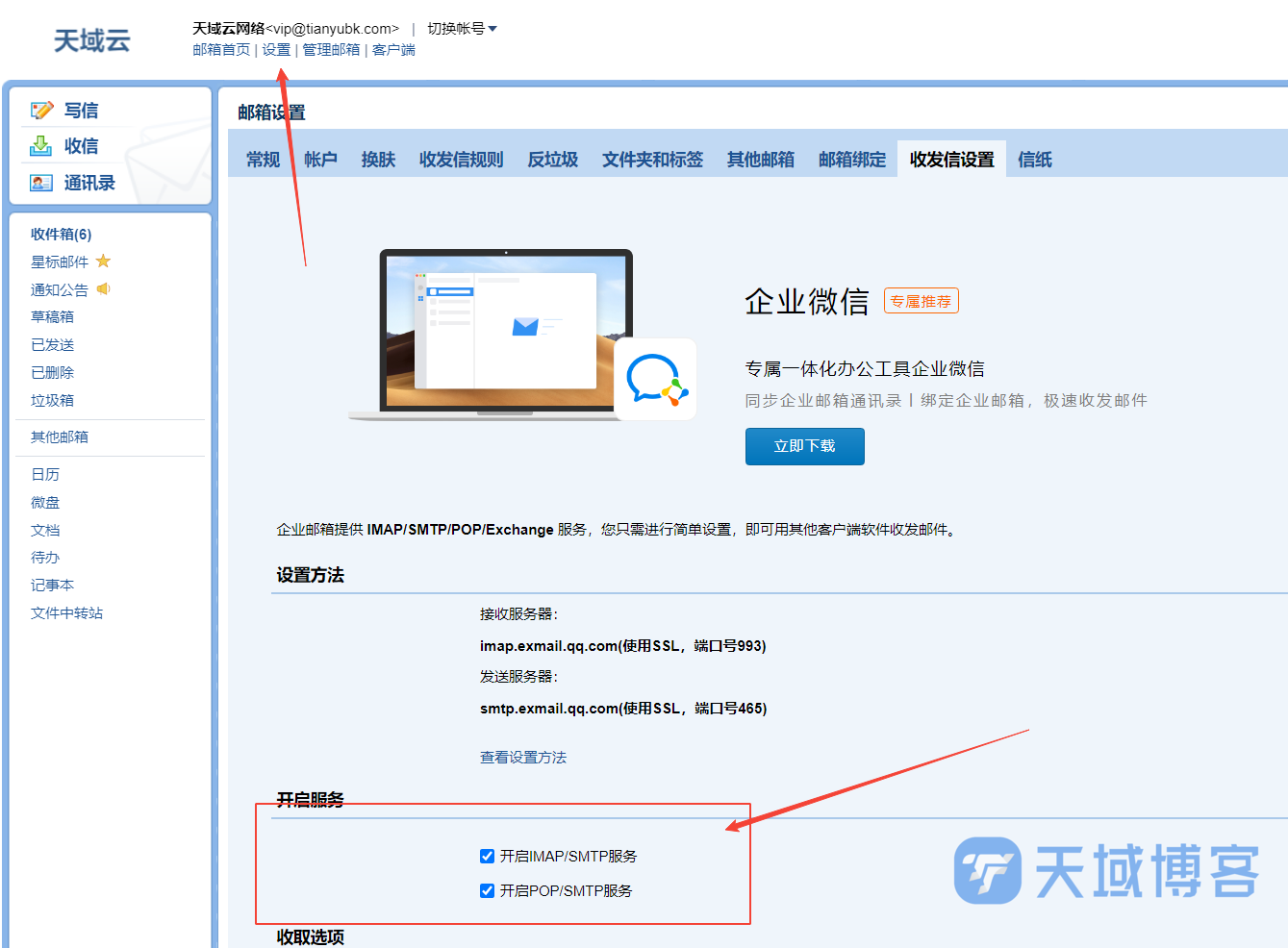This screenshot has height=948, width=1288.
Task: Click the star icon beside 星标邮件
Action: (x=103, y=262)
